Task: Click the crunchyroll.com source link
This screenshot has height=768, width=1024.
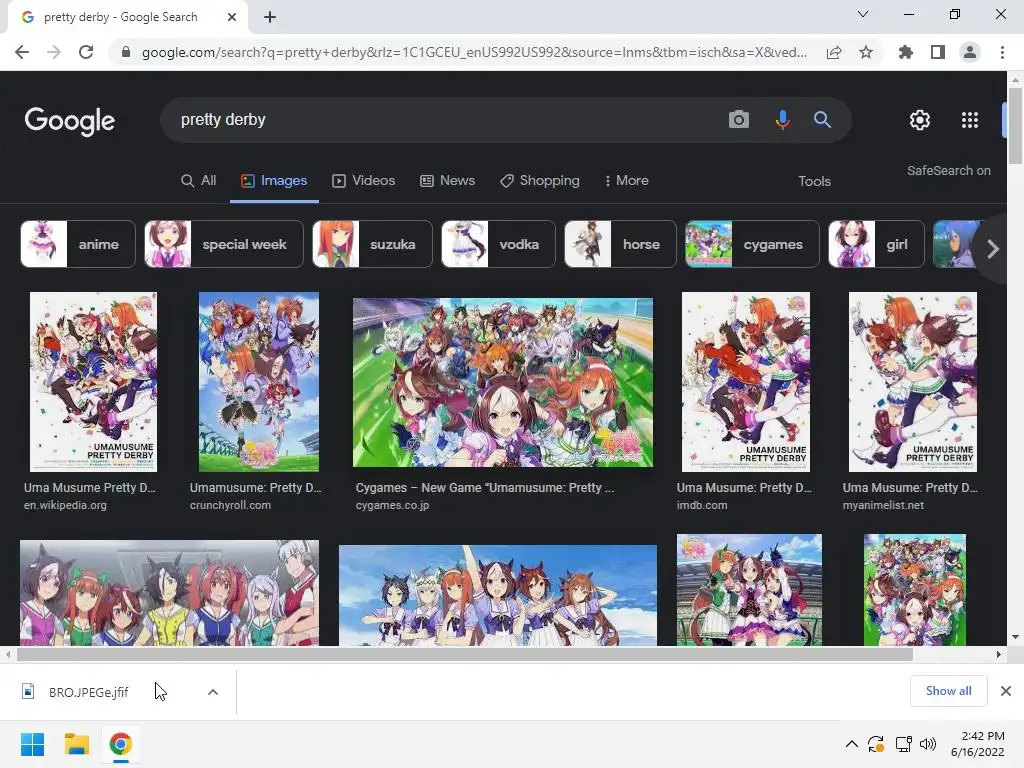Action: (231, 505)
